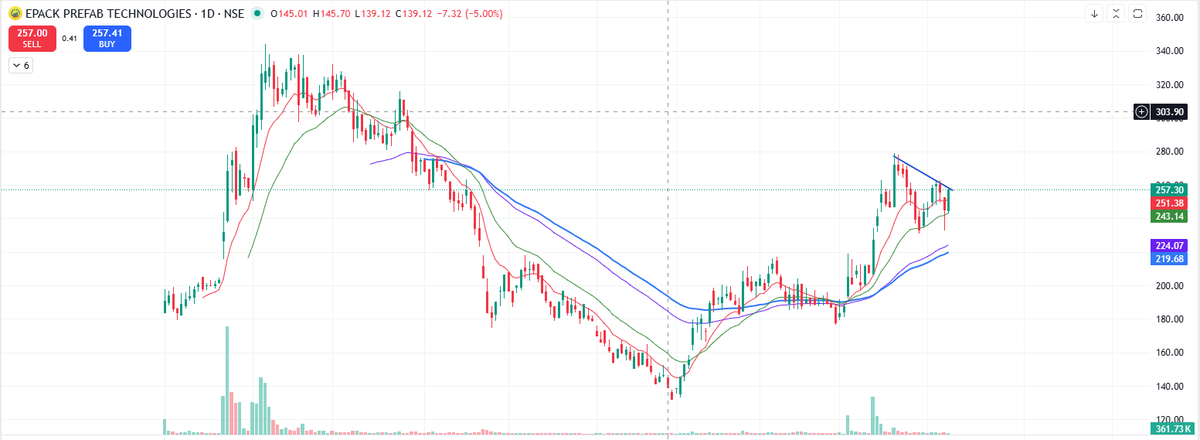Click the −7.32 (−5.00%) change value

click(x=469, y=14)
